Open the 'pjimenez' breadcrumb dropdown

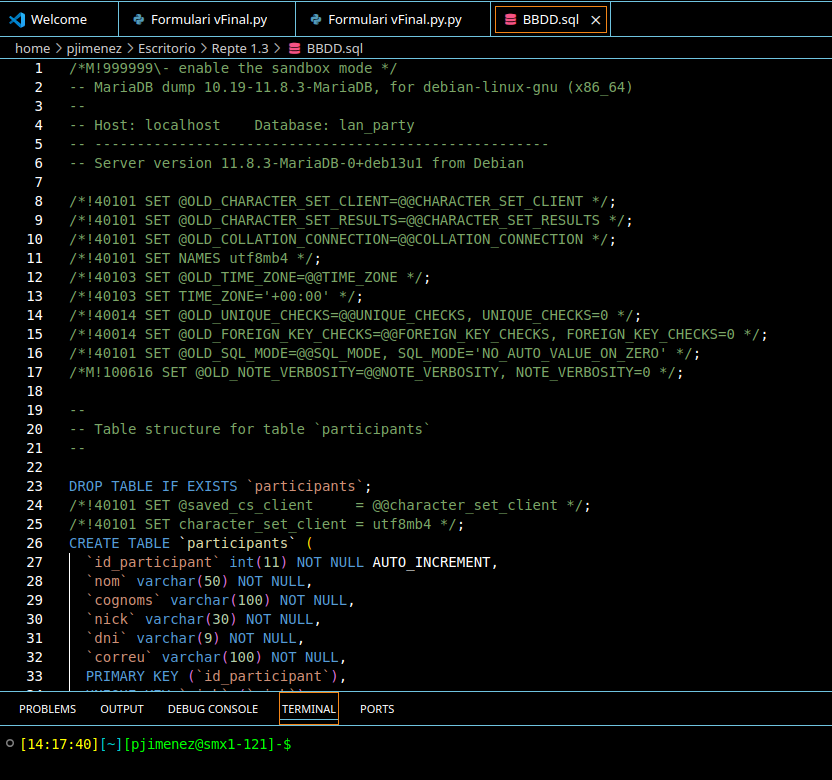[x=93, y=48]
